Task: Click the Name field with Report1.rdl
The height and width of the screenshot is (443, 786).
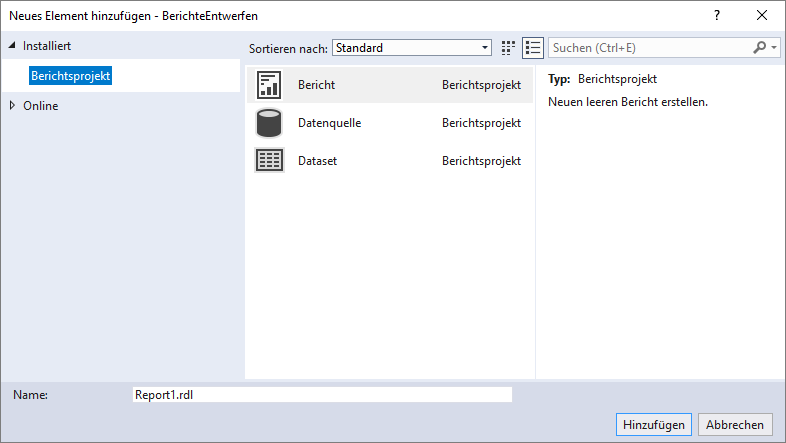Action: (321, 395)
